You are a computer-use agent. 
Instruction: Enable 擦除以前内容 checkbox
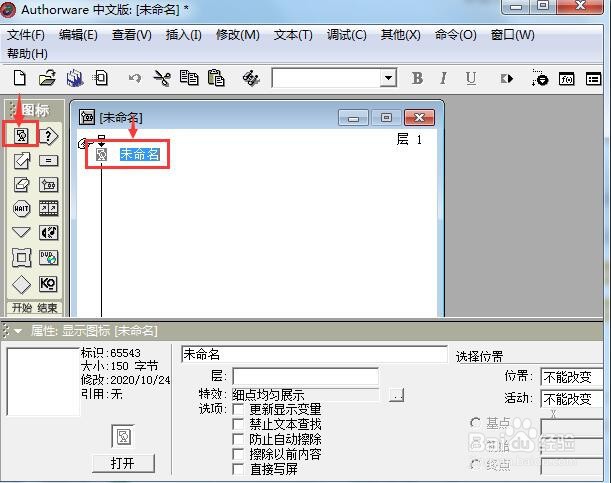pyautogui.click(x=238, y=454)
